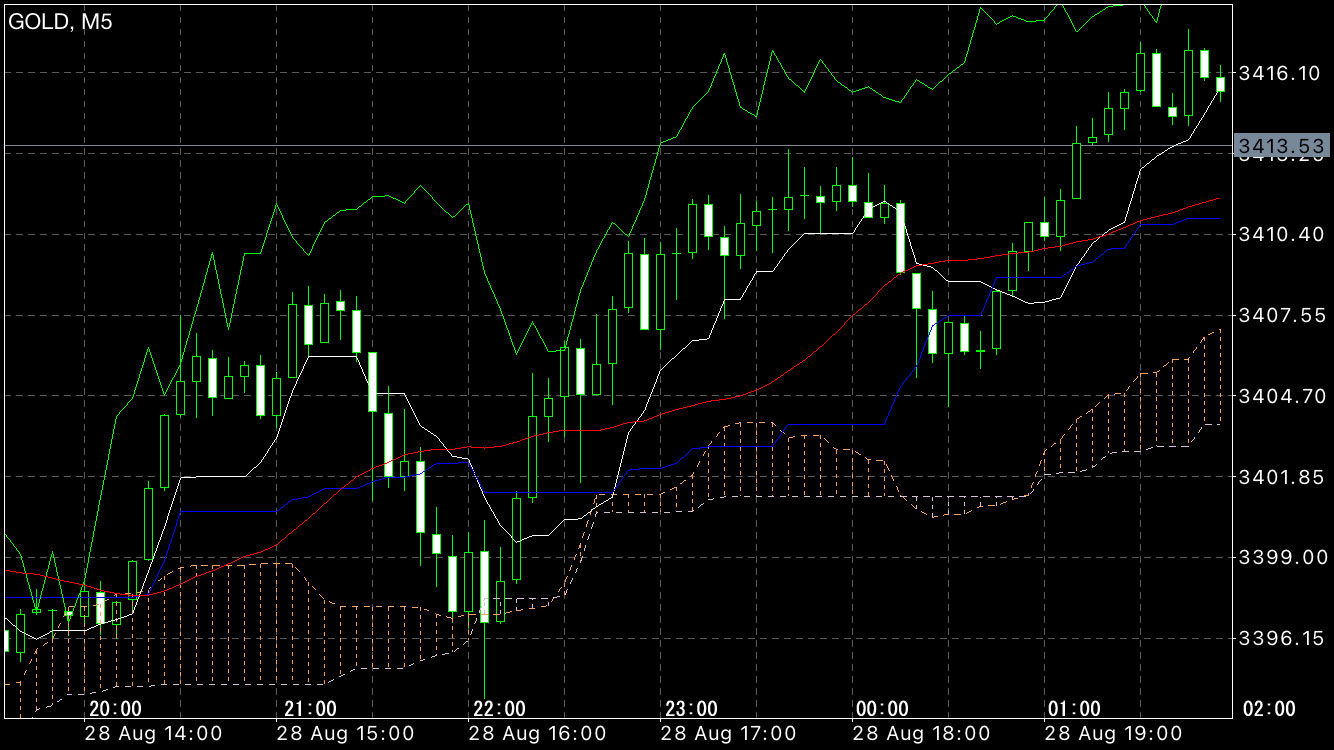1334x750 pixels.
Task: Select the 28 Aug 14:00 date label
Action: (155, 734)
